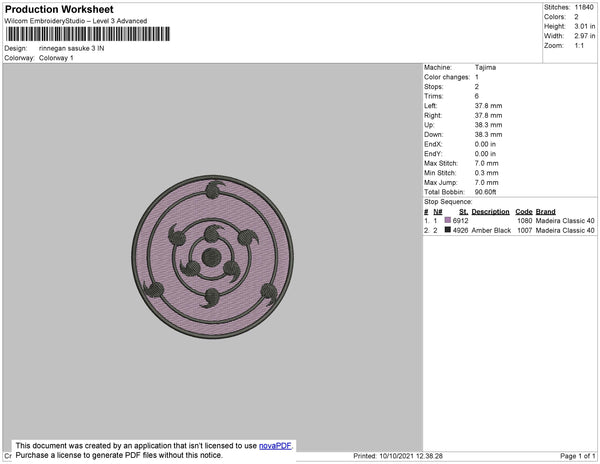Click Total Bobbin value '90.60ft'
600x464 pixels.
485,192
